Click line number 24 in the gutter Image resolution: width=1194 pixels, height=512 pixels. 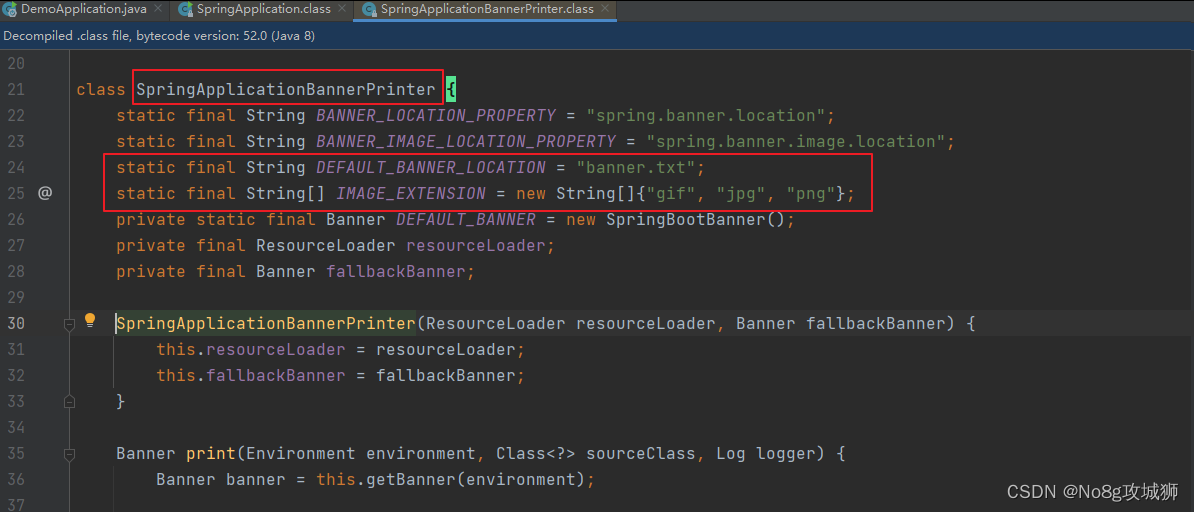(x=17, y=168)
